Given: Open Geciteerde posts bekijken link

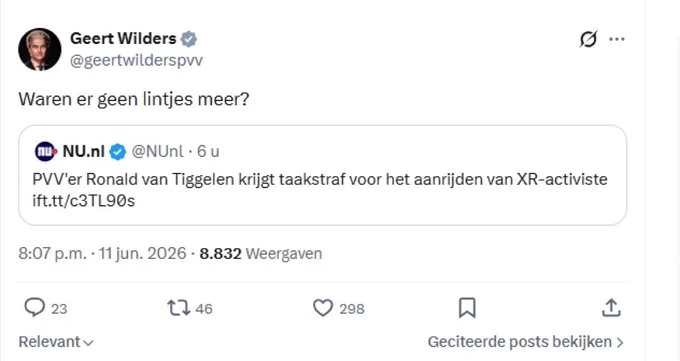Looking at the screenshot, I should [x=526, y=342].
